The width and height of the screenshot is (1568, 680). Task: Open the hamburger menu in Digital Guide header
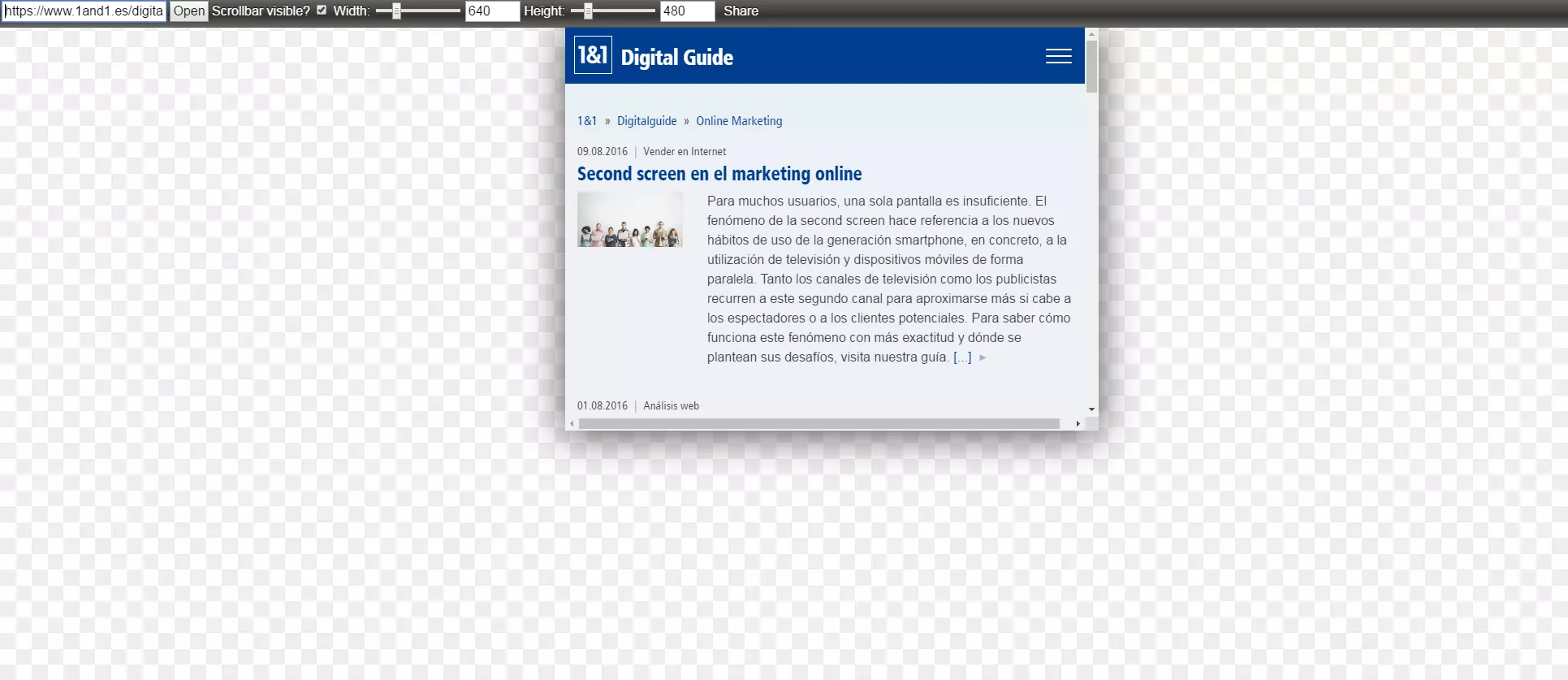1058,56
